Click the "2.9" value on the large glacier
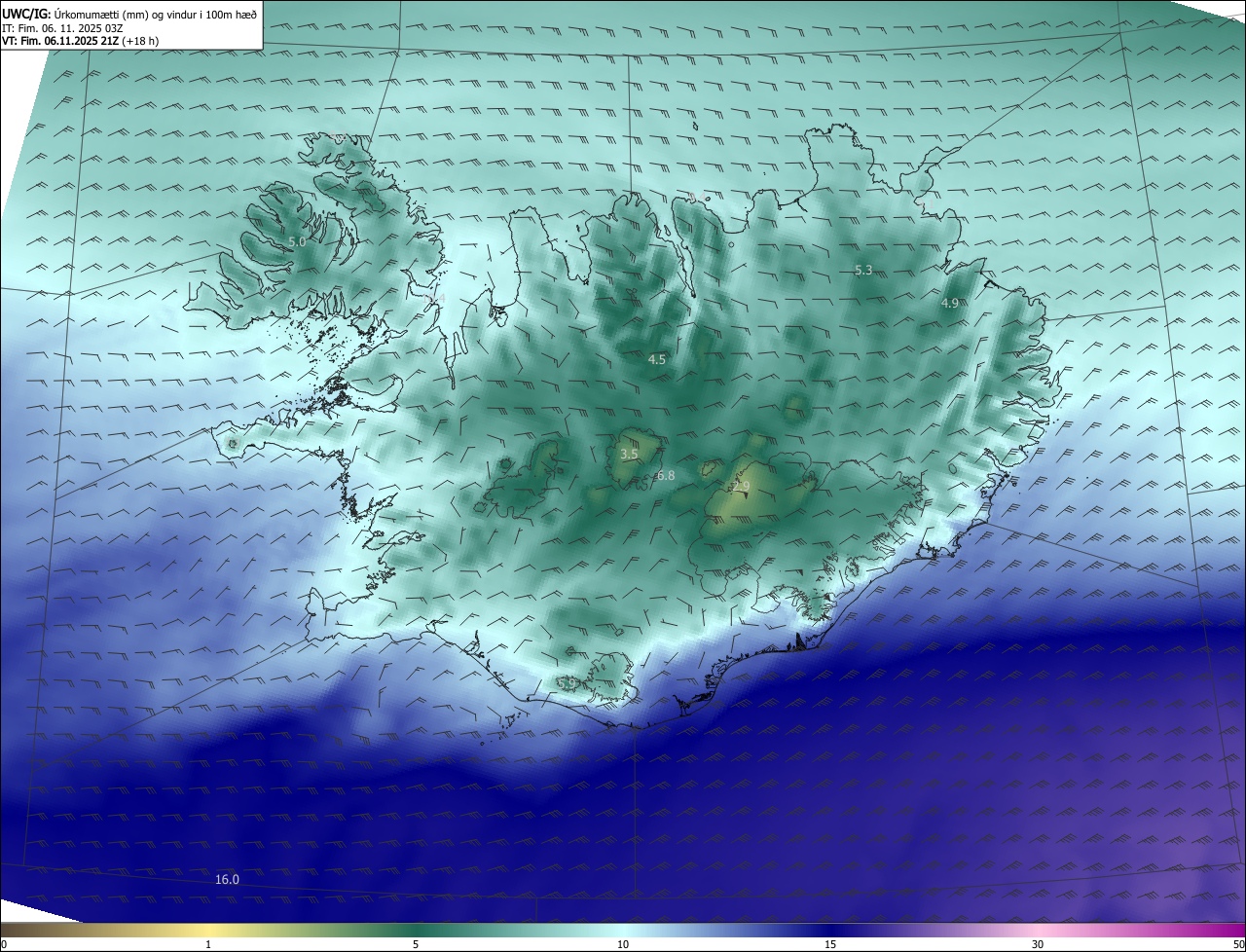 [742, 487]
